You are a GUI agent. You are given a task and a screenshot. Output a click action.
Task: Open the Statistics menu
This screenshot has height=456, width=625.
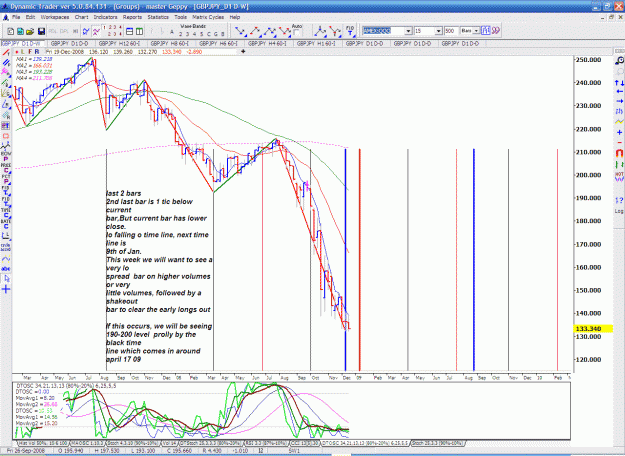coord(158,17)
